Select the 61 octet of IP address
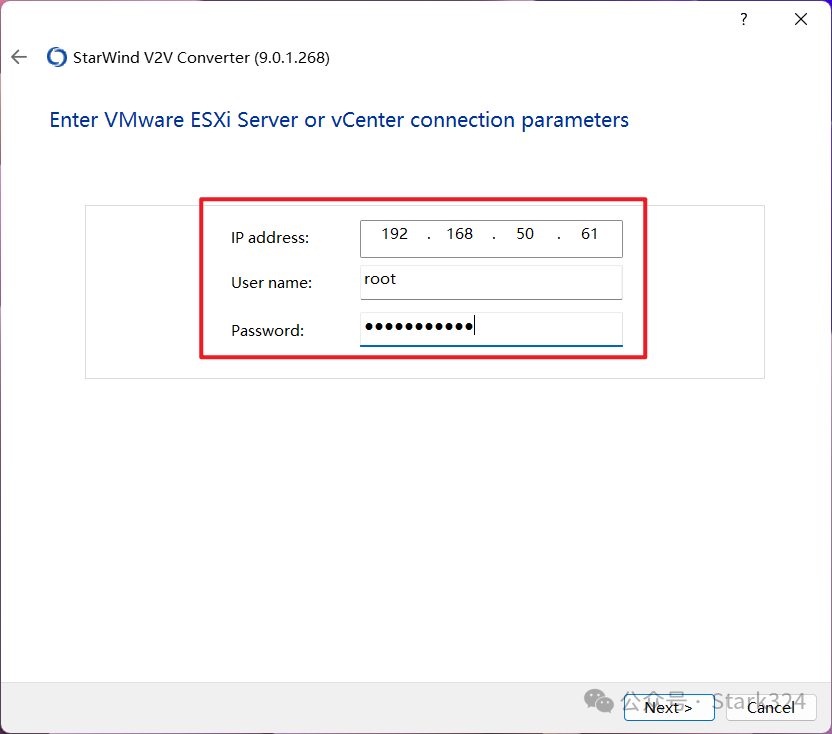The width and height of the screenshot is (832, 734). (590, 234)
